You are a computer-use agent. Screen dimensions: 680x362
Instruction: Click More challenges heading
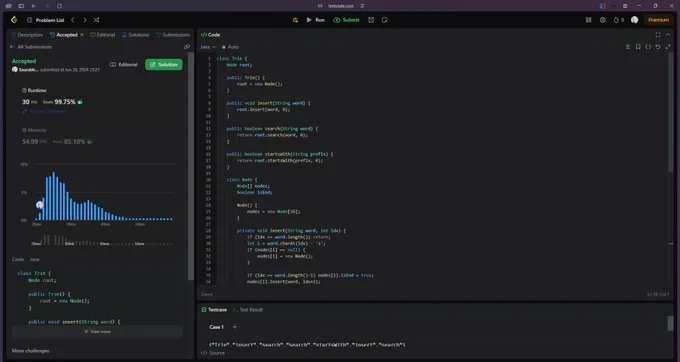tap(30, 351)
